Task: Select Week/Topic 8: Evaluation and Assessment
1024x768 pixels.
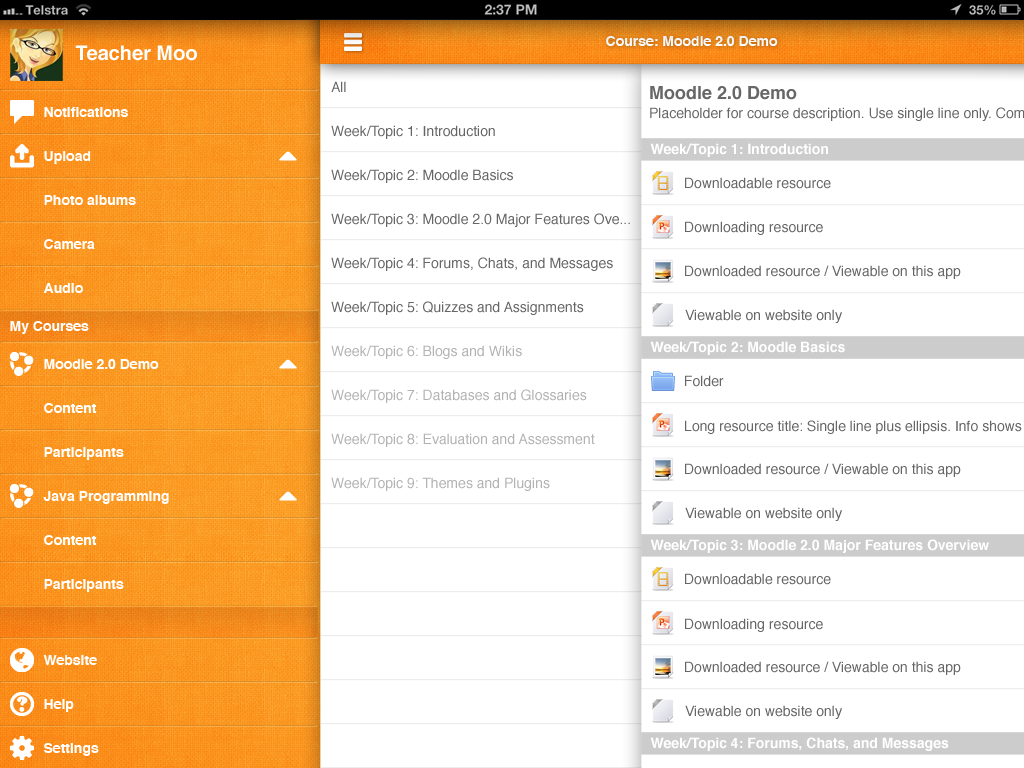Action: point(481,439)
